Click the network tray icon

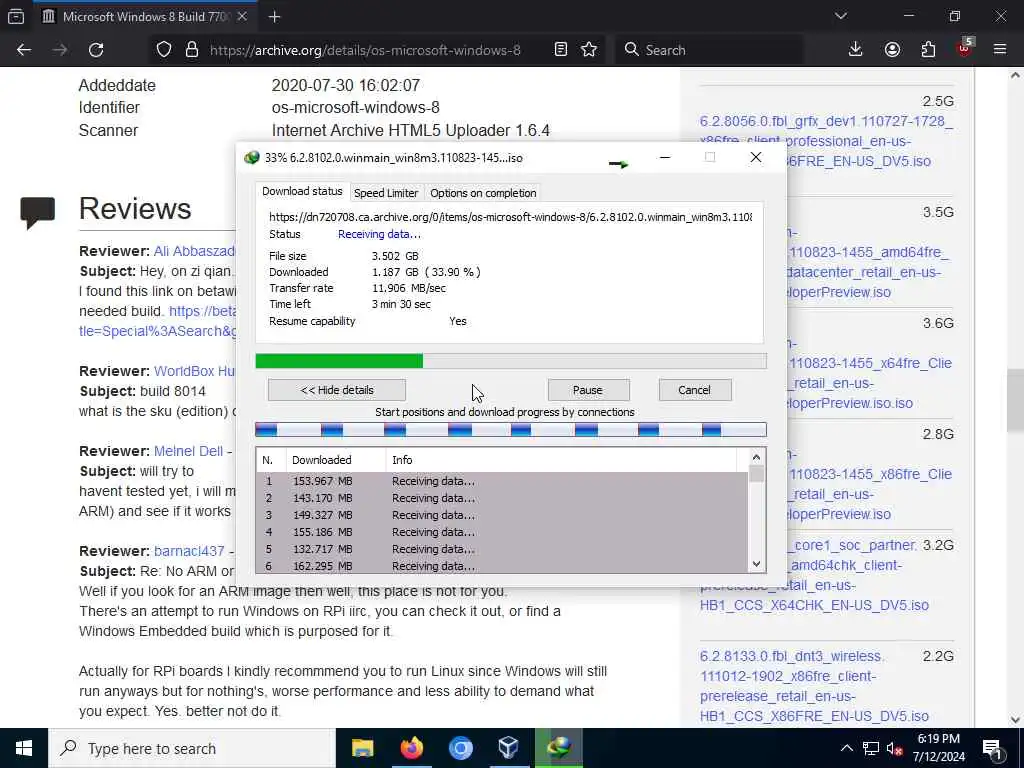point(871,748)
